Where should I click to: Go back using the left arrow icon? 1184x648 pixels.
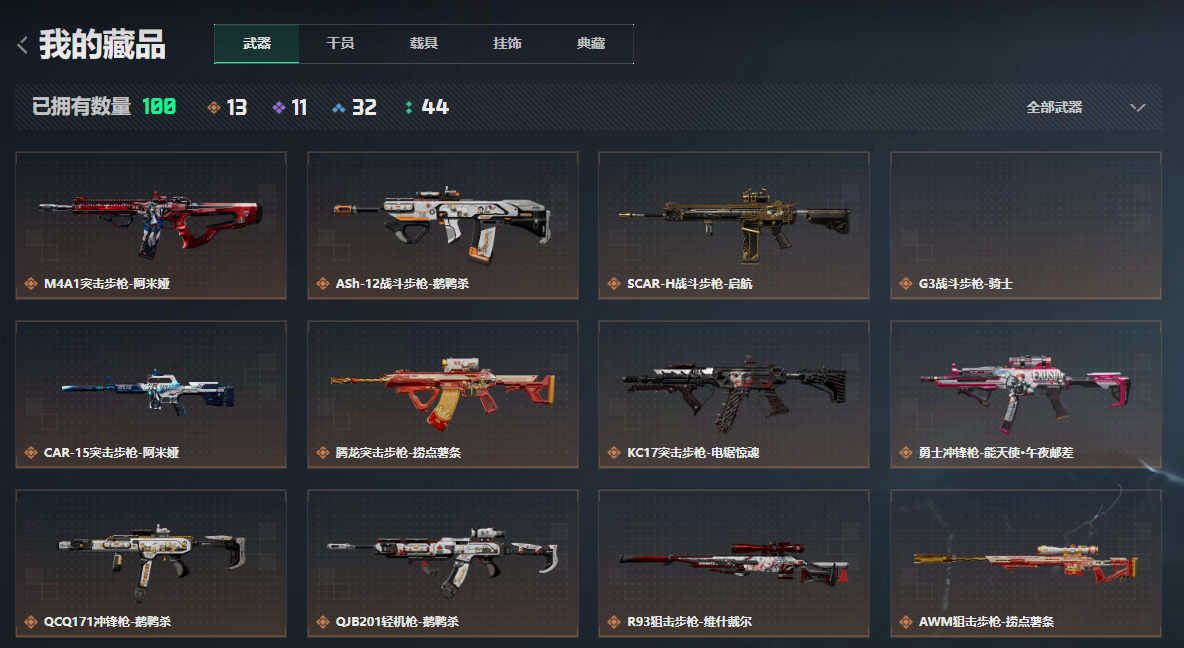point(23,45)
